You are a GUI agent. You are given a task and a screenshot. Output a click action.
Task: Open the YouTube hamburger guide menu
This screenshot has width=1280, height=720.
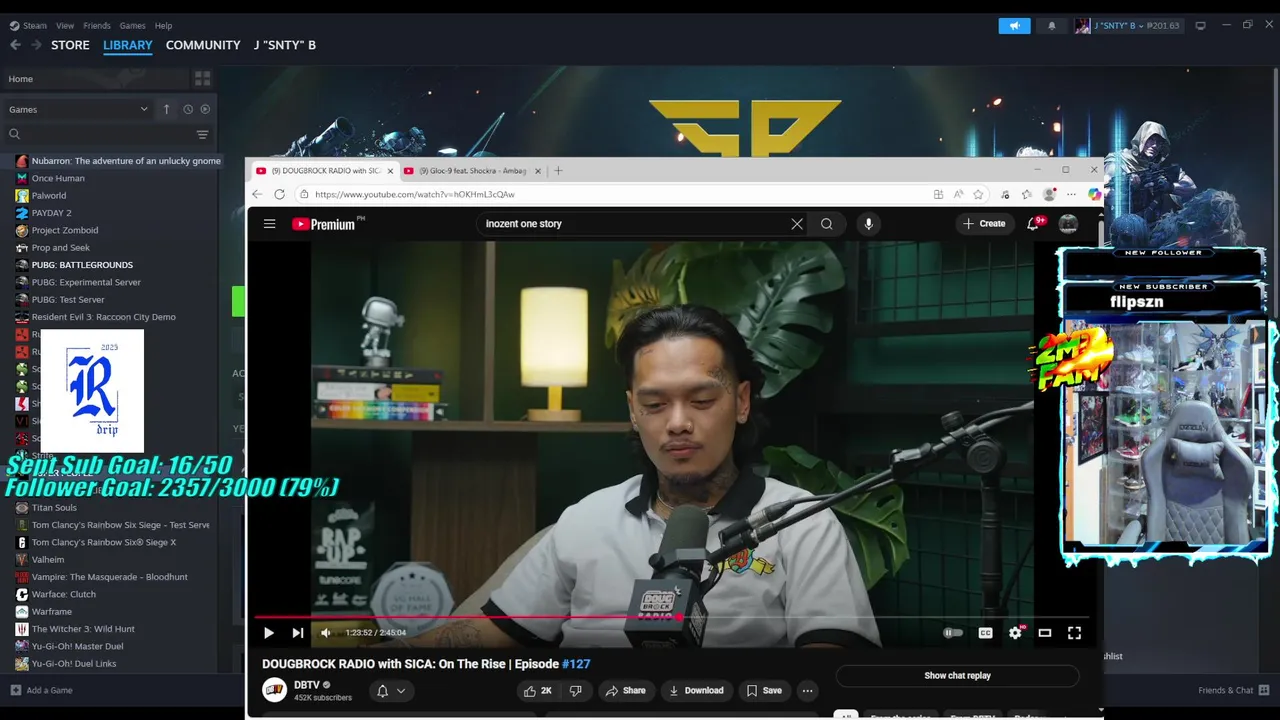coord(269,224)
